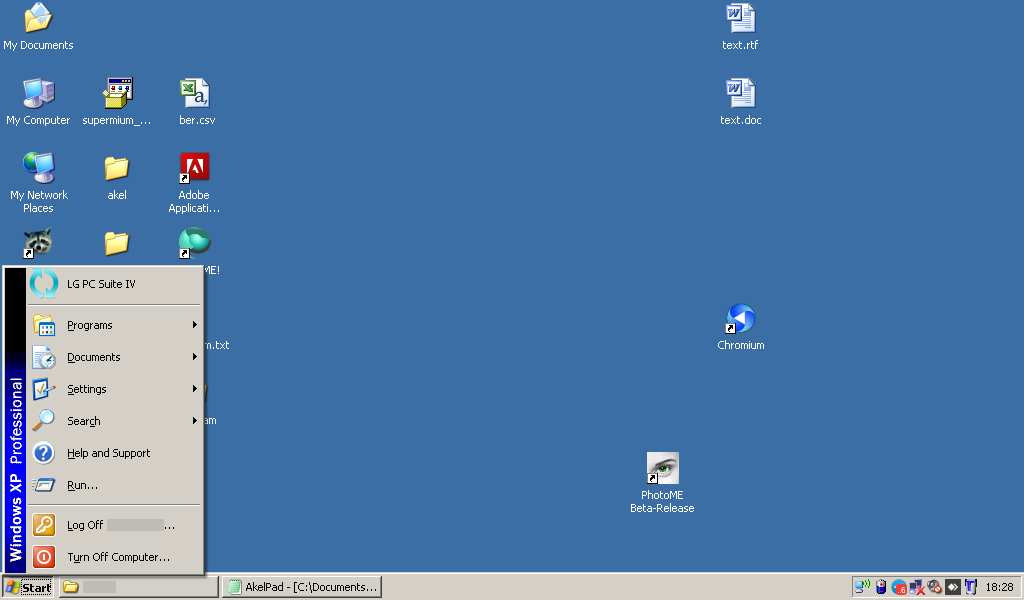
Task: Select the Chromium shortcut icon
Action: 741,319
